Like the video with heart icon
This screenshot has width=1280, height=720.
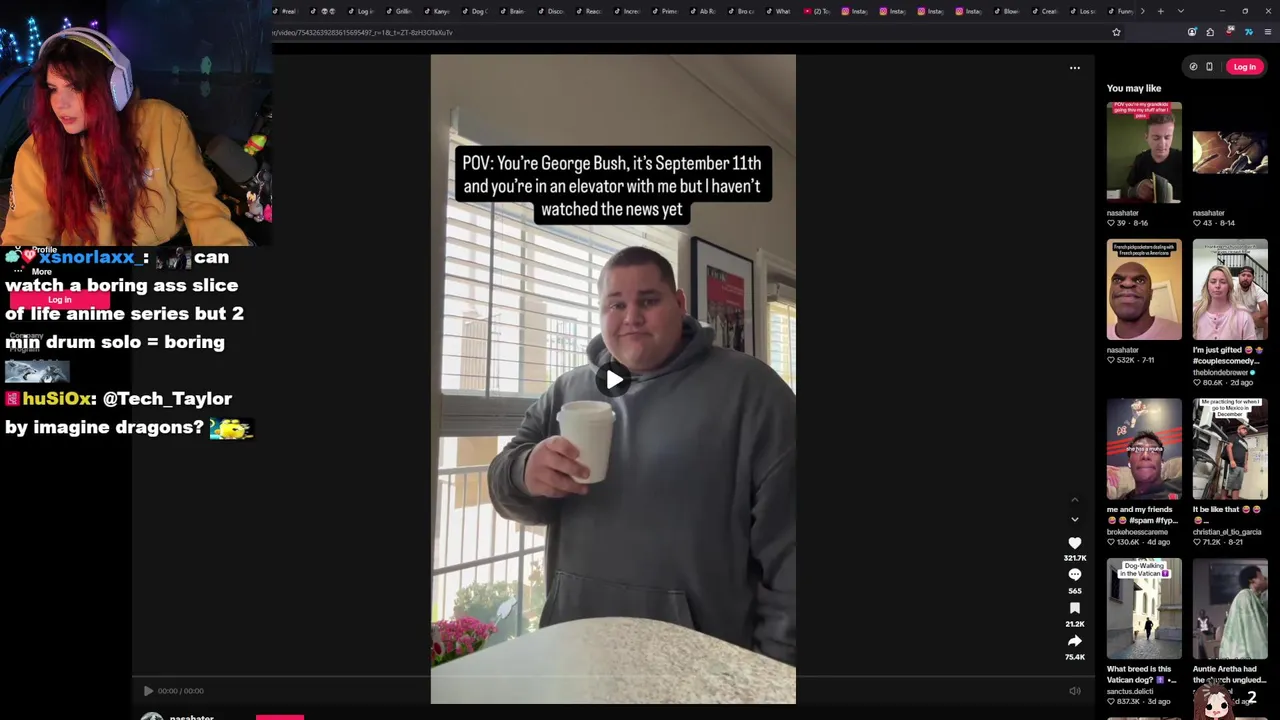pyautogui.click(x=1075, y=543)
